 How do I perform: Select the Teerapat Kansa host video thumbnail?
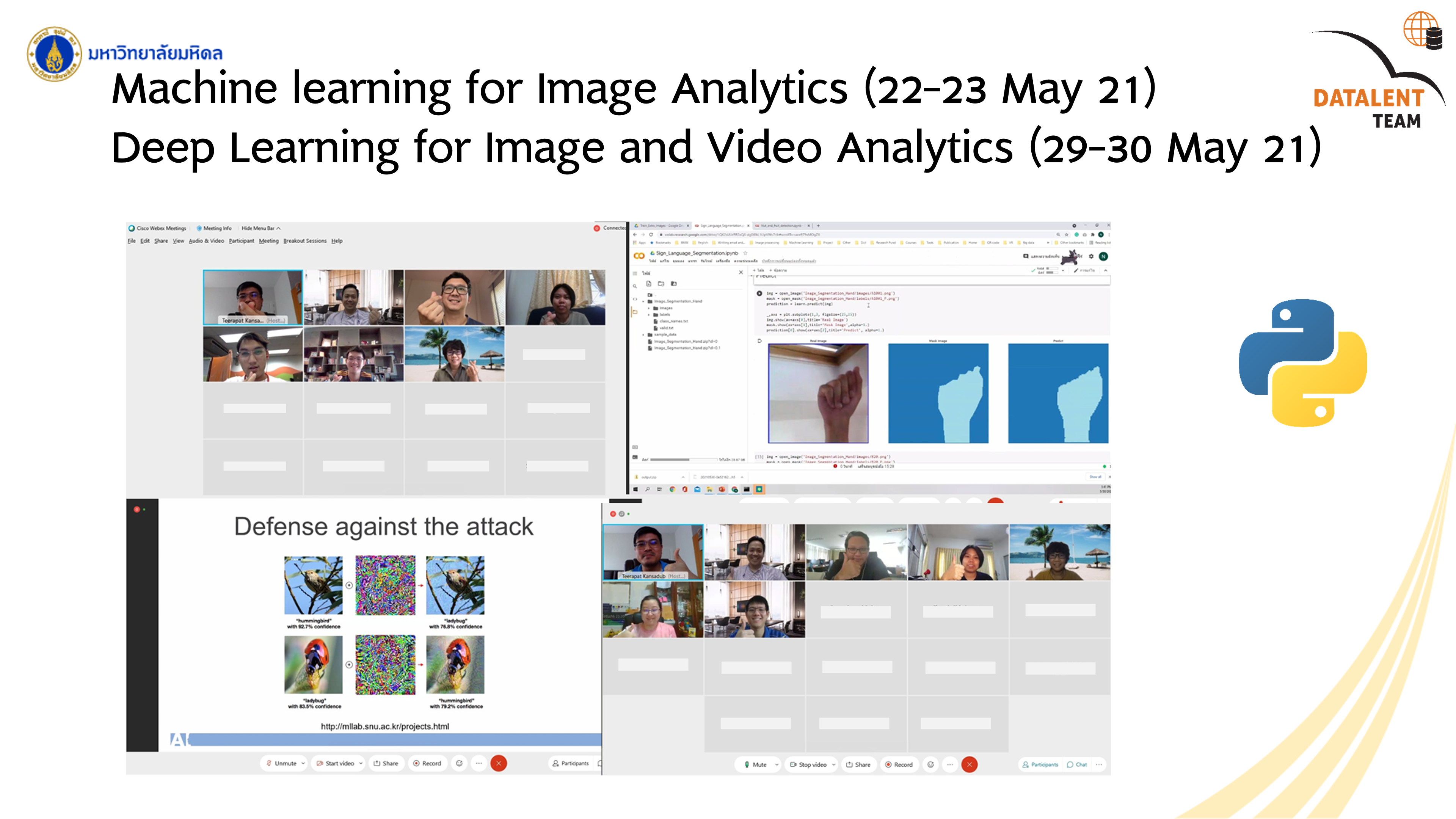(x=253, y=297)
